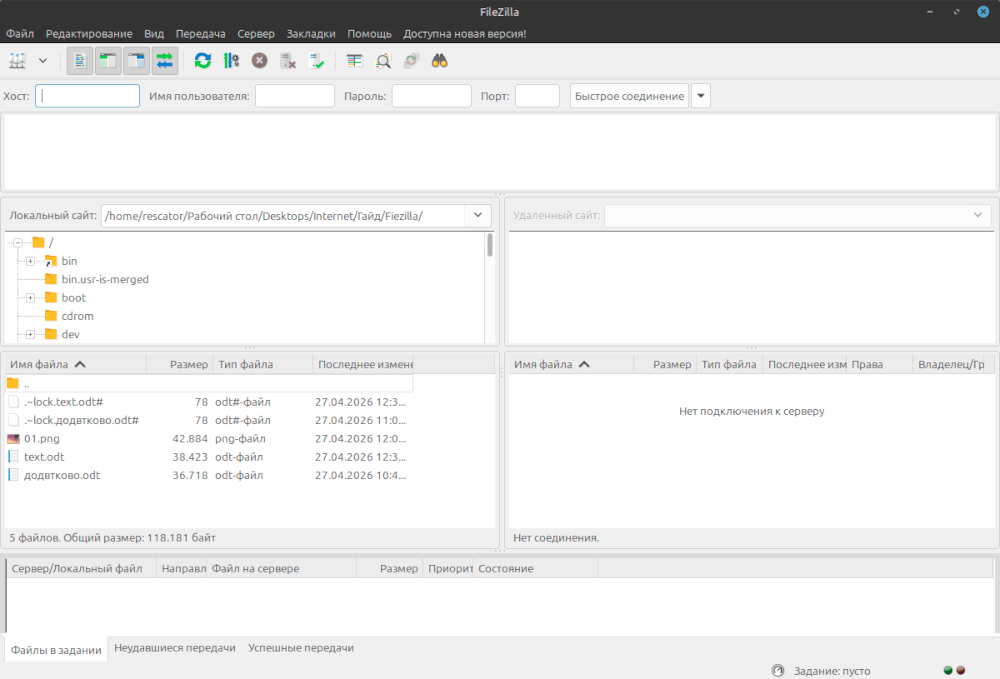This screenshot has width=1000, height=679.
Task: Toggle processing of transfer queue
Action: click(x=231, y=61)
